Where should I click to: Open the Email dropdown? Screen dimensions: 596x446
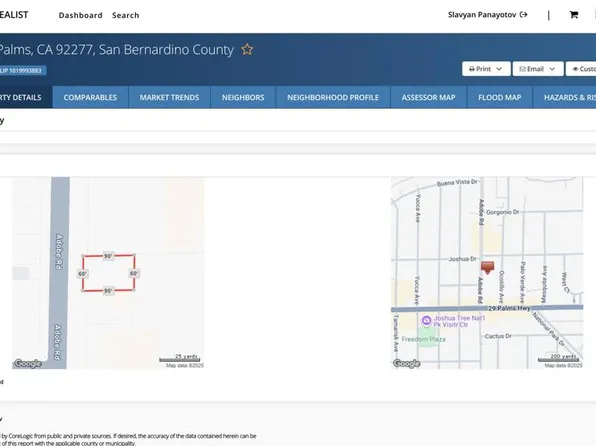point(538,69)
